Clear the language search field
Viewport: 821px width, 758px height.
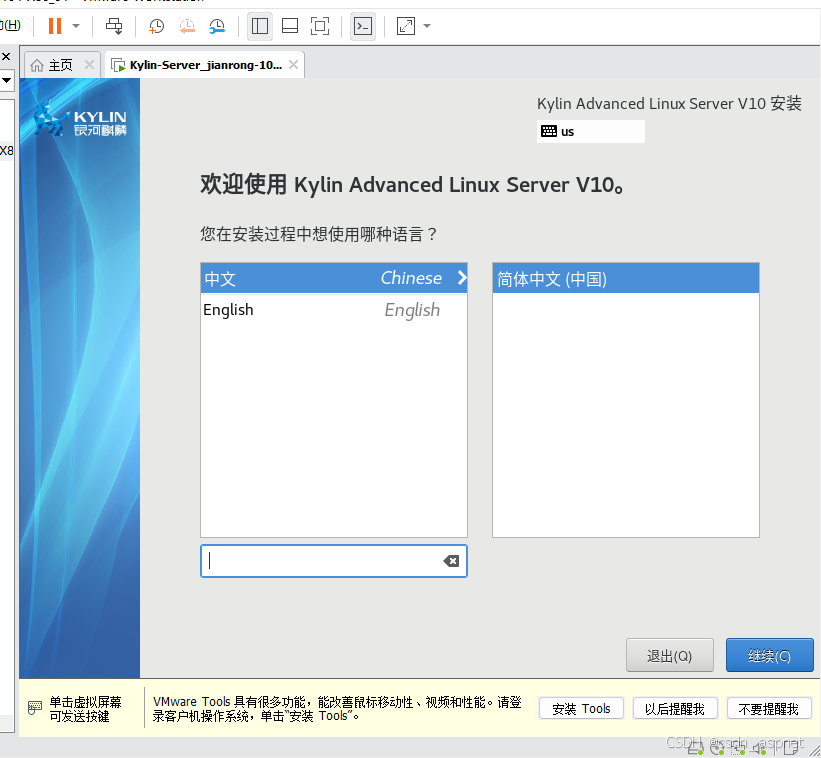[451, 561]
